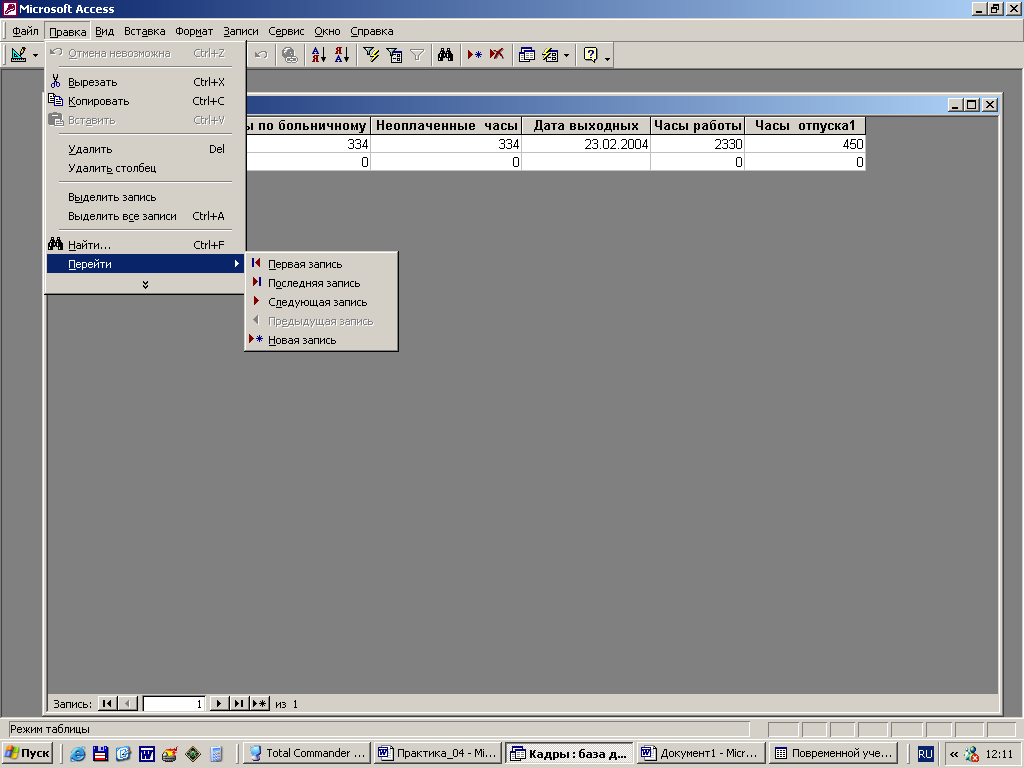Image resolution: width=1024 pixels, height=768 pixels.
Task: Open the Формат menu
Action: 194,31
